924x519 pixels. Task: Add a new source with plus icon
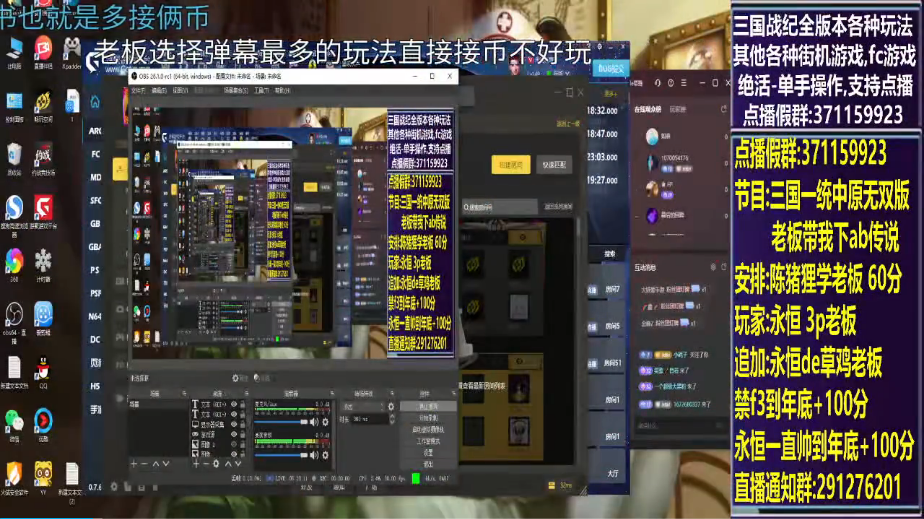(196, 464)
